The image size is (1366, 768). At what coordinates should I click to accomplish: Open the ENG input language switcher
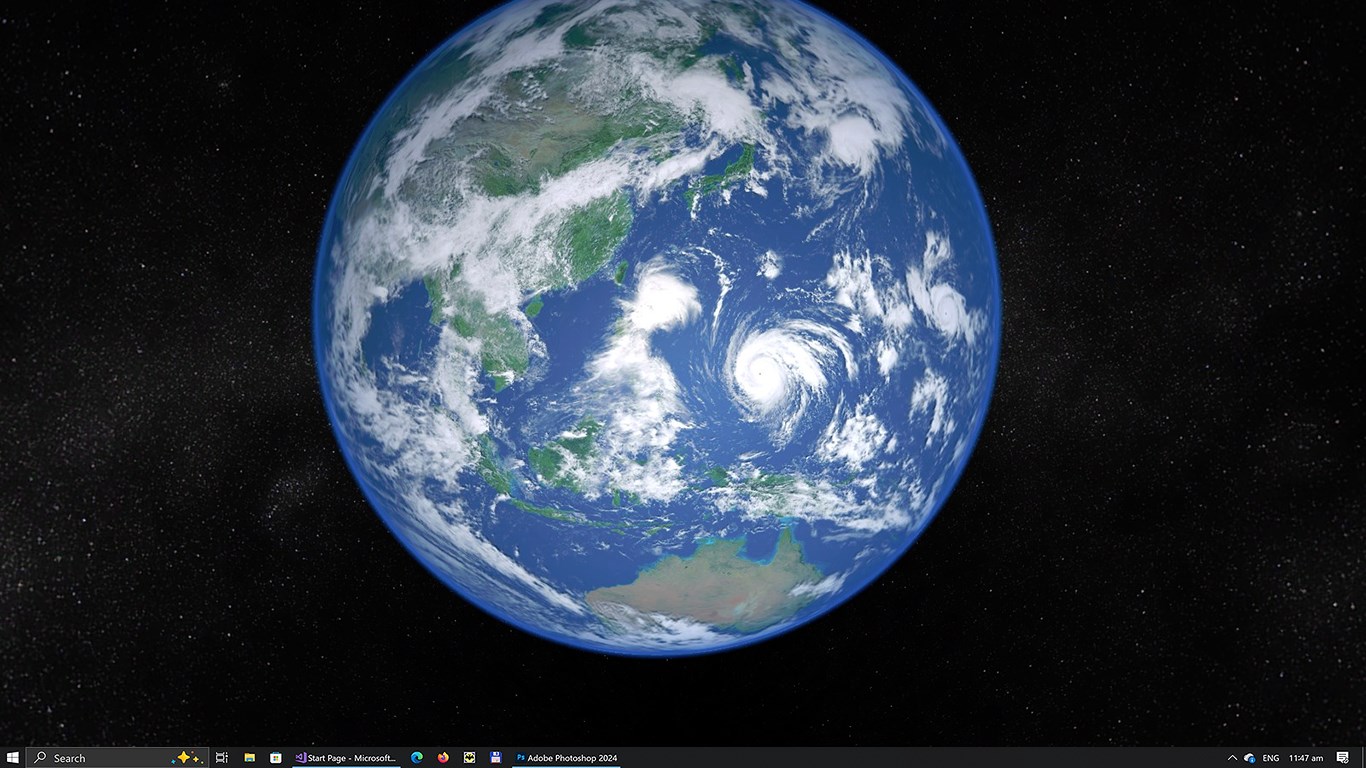click(1271, 758)
